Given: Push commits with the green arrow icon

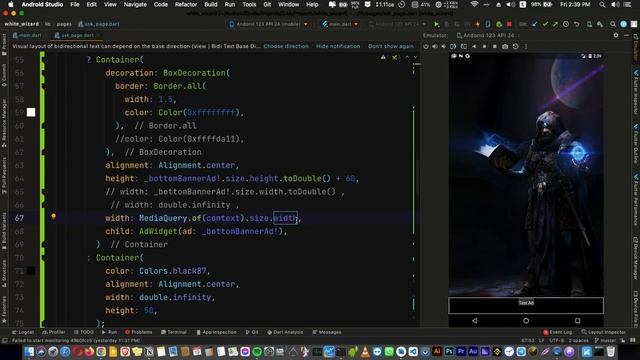Looking at the screenshot, I should (555, 24).
